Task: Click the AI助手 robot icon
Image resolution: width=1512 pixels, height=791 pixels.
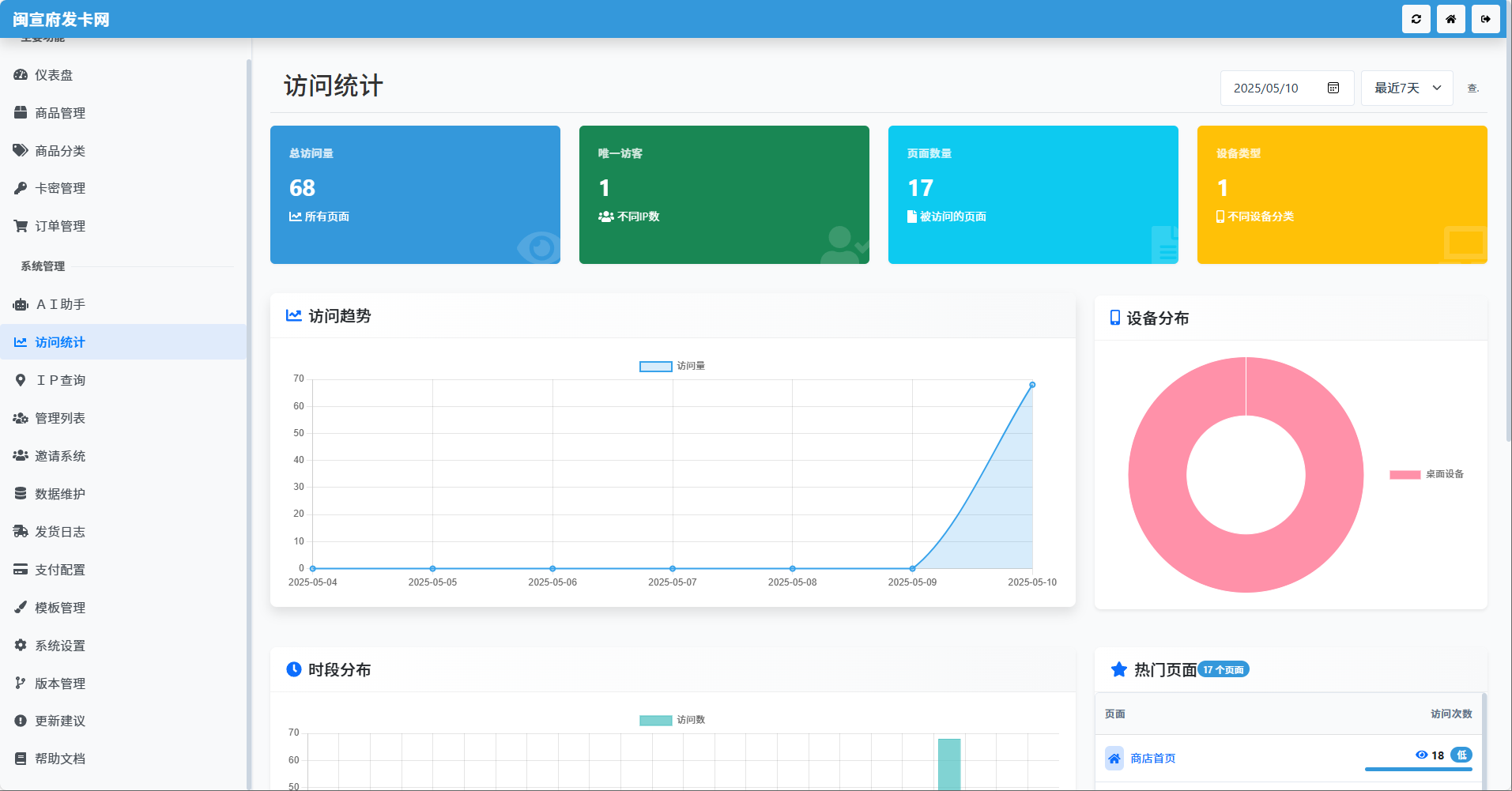Action: 21,304
